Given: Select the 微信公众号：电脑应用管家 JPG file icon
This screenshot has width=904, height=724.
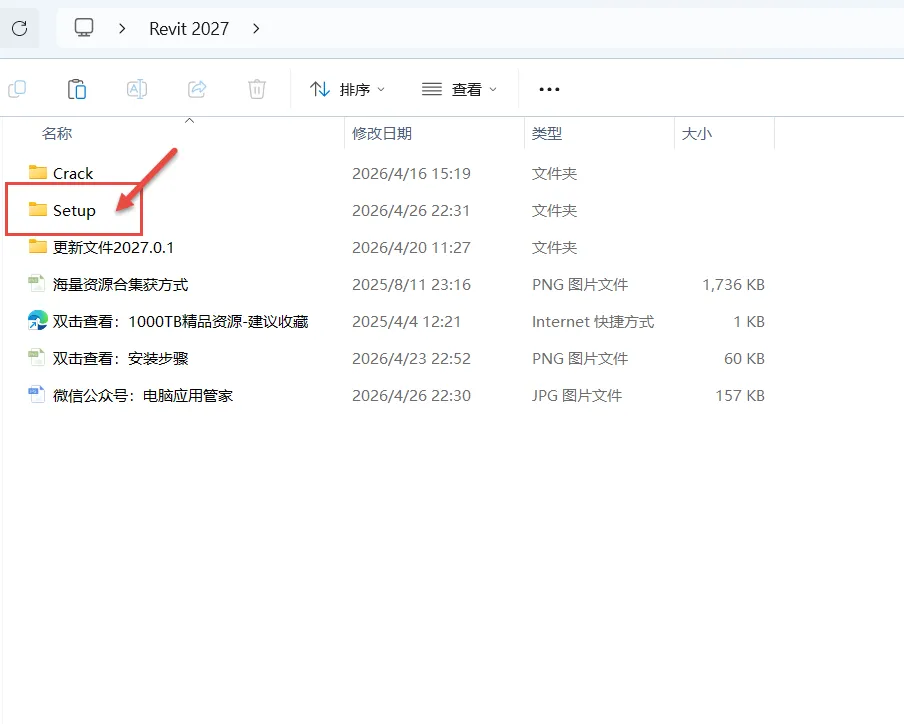Looking at the screenshot, I should click(36, 394).
